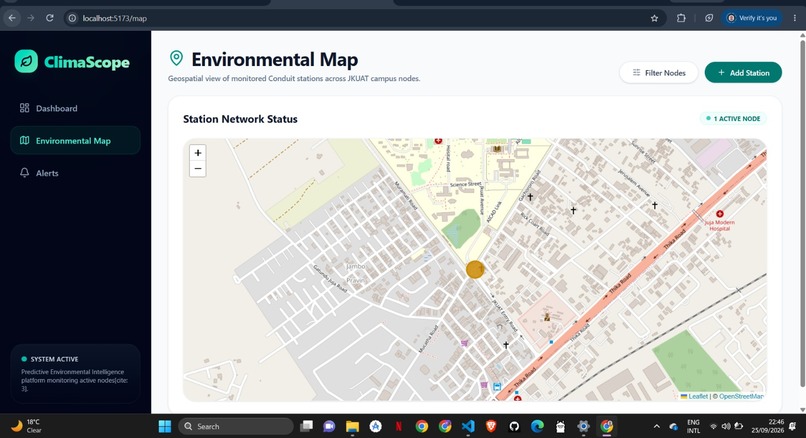Open Settings gear app in the taskbar
This screenshot has width=806, height=438.
(x=583, y=426)
